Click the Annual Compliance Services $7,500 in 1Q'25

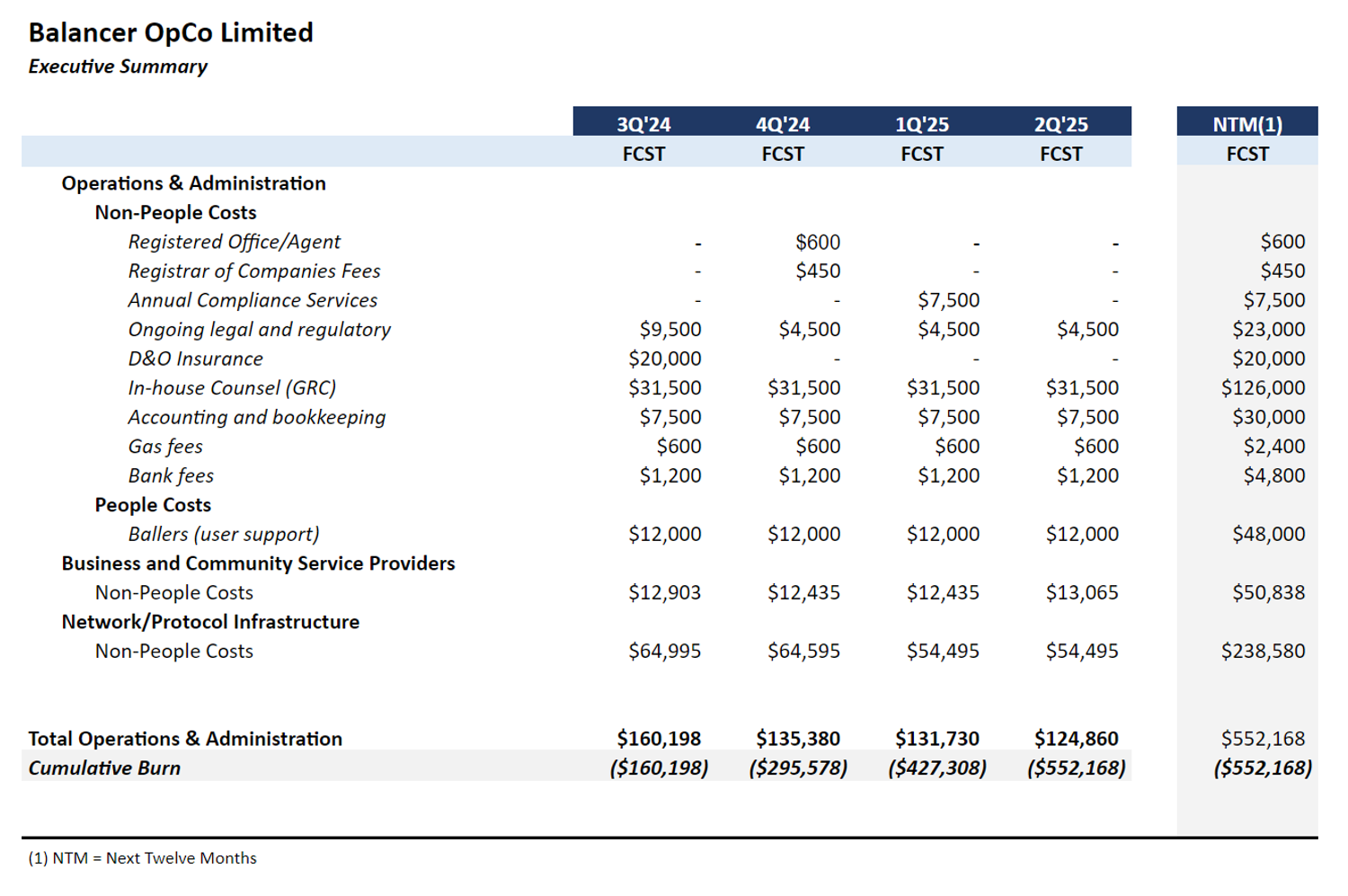click(x=948, y=300)
